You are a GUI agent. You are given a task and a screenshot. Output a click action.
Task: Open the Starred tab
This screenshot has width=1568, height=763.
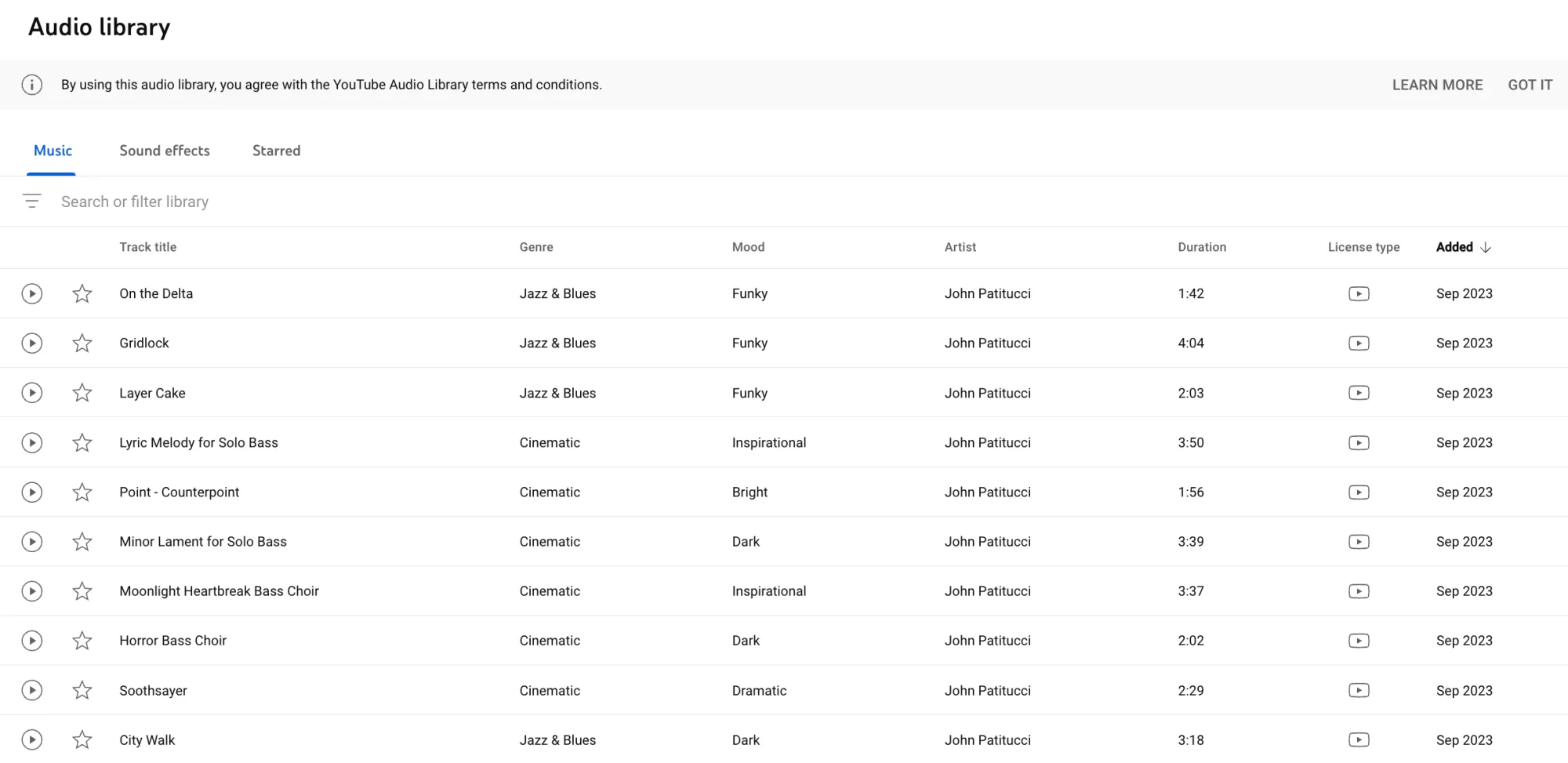[276, 151]
